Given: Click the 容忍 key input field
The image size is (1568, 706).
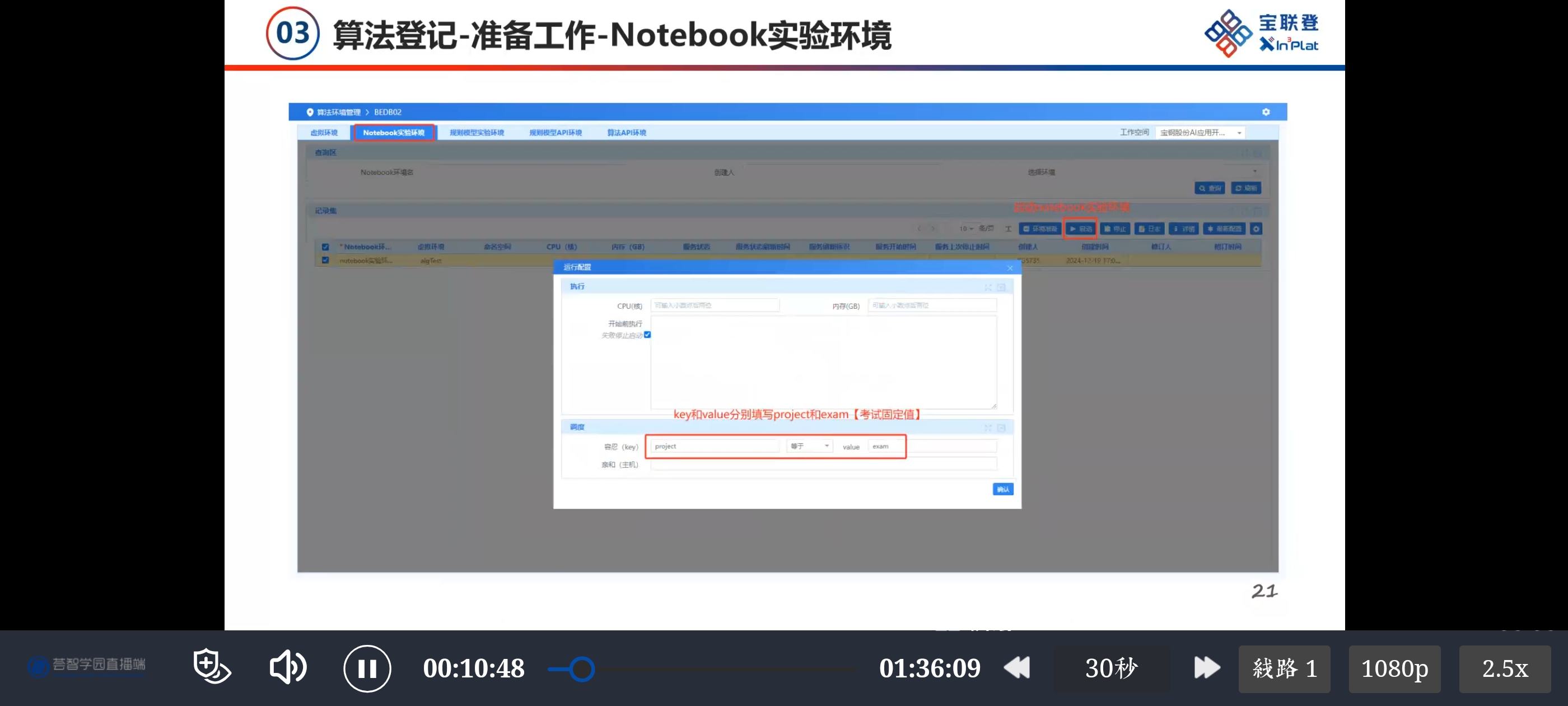Looking at the screenshot, I should (x=715, y=446).
